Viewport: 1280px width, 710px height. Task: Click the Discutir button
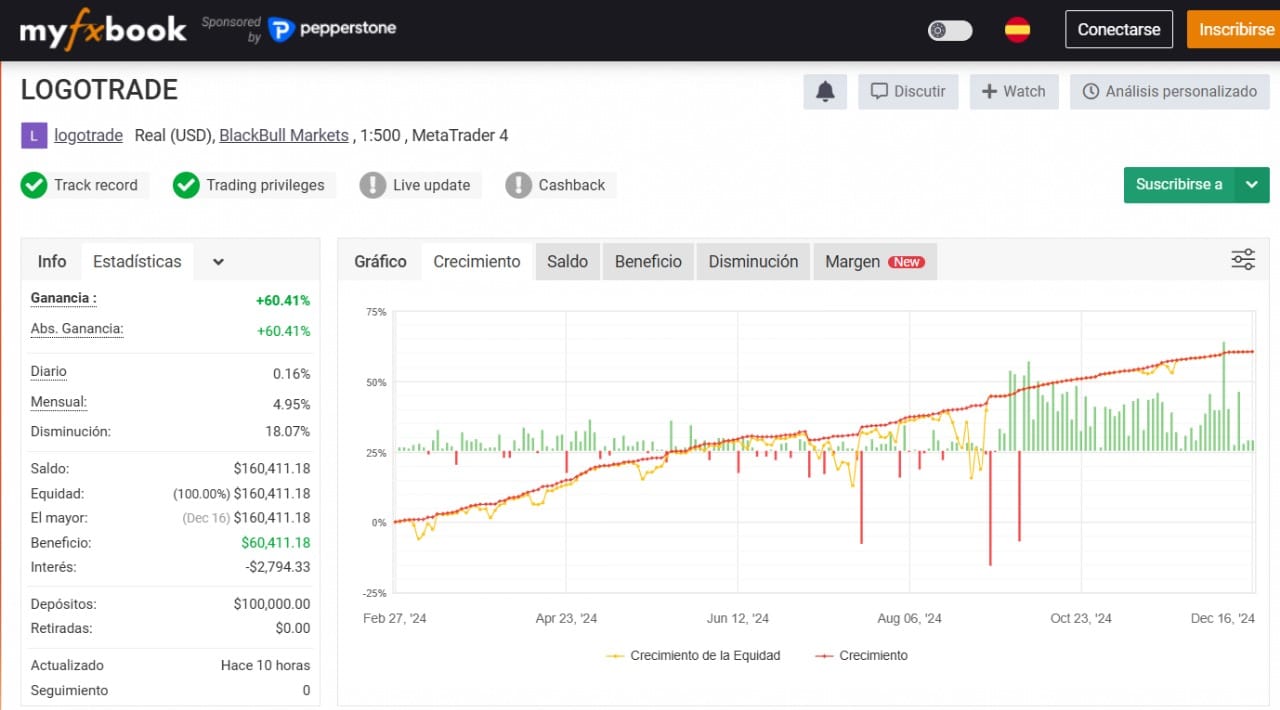[908, 92]
